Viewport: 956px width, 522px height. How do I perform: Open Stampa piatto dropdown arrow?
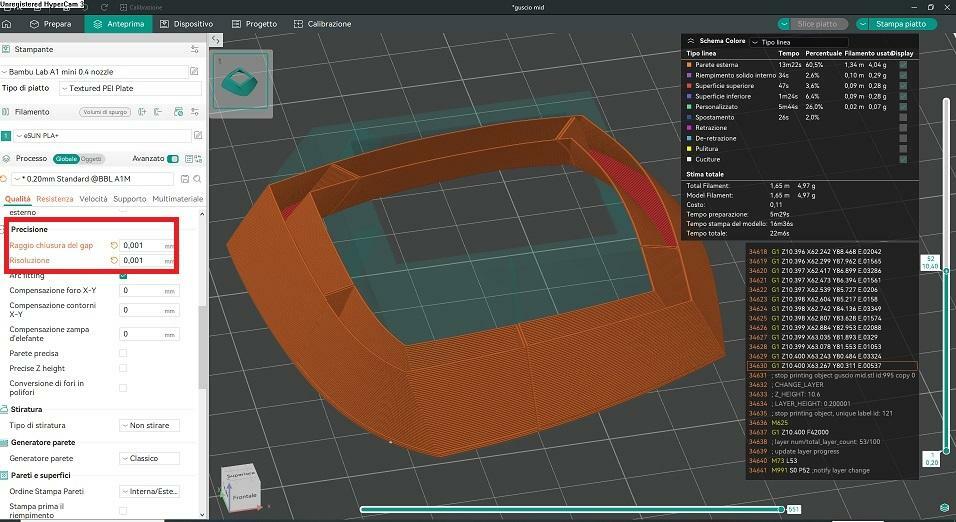tap(863, 24)
